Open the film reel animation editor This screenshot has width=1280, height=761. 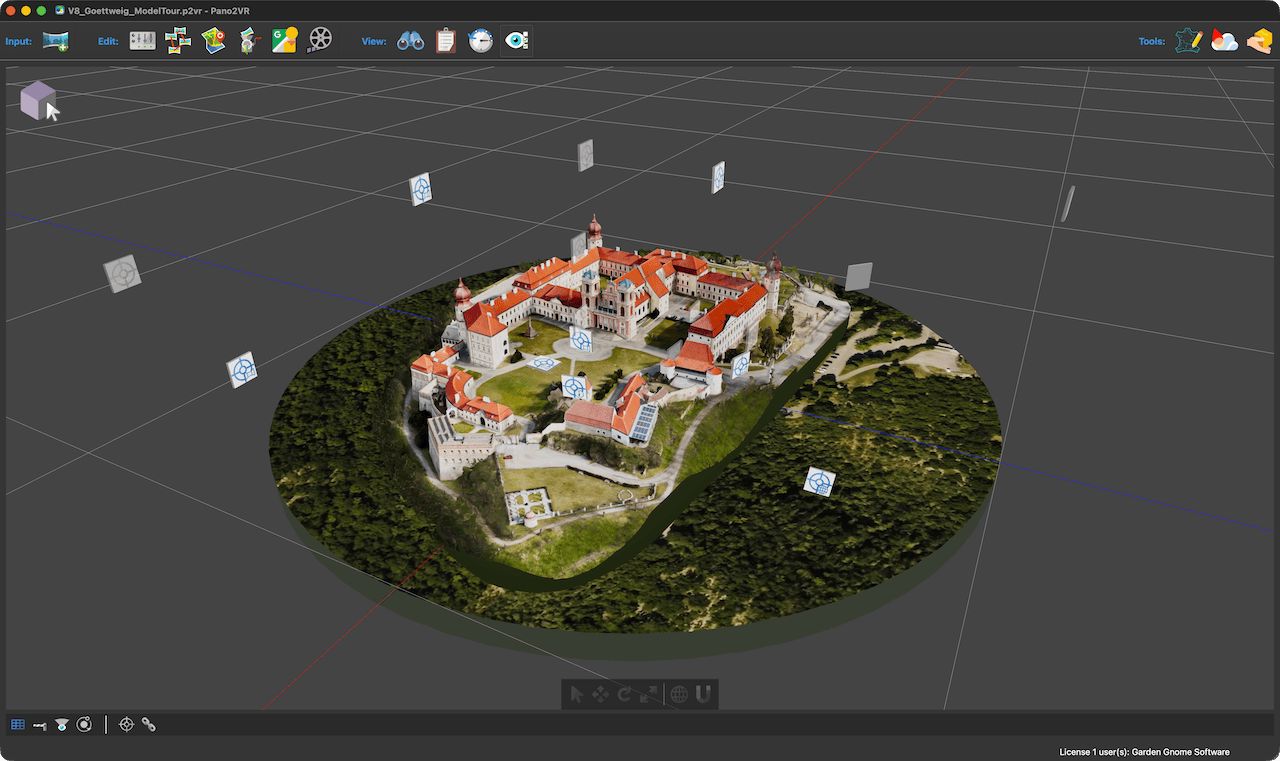click(x=320, y=41)
